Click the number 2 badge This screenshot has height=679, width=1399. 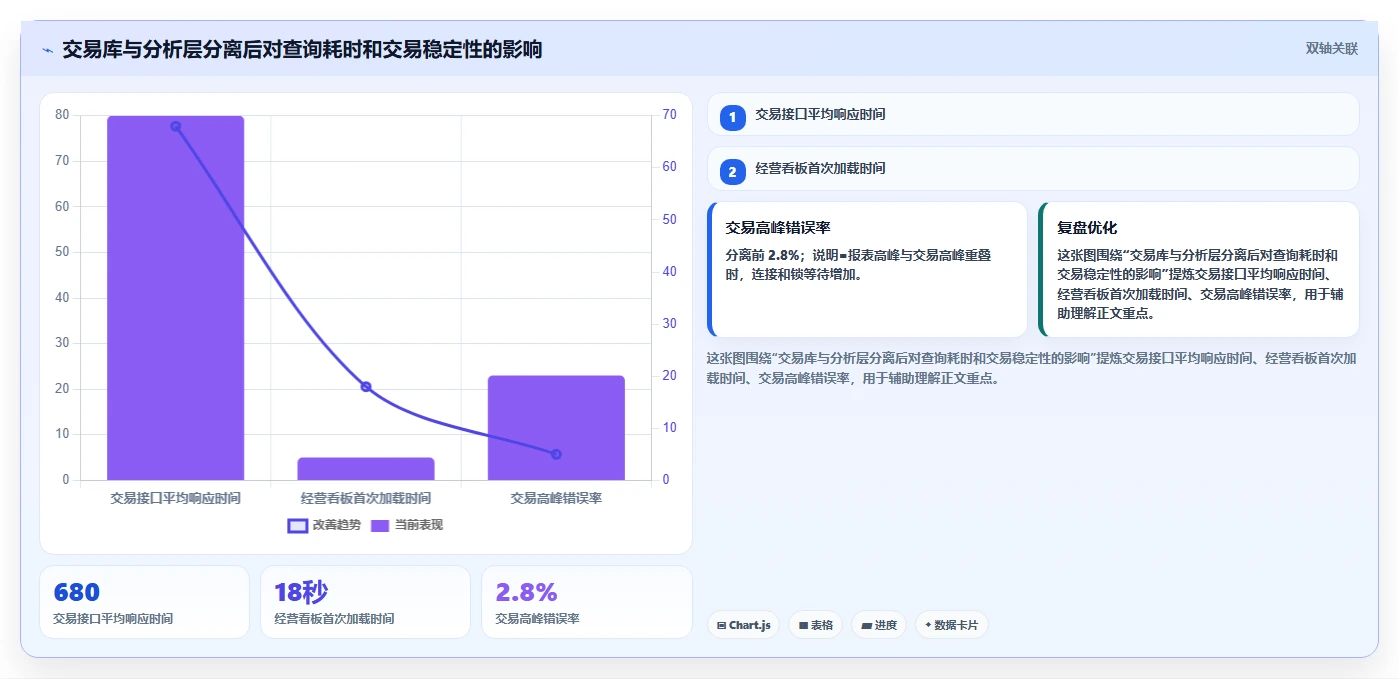[x=732, y=172]
